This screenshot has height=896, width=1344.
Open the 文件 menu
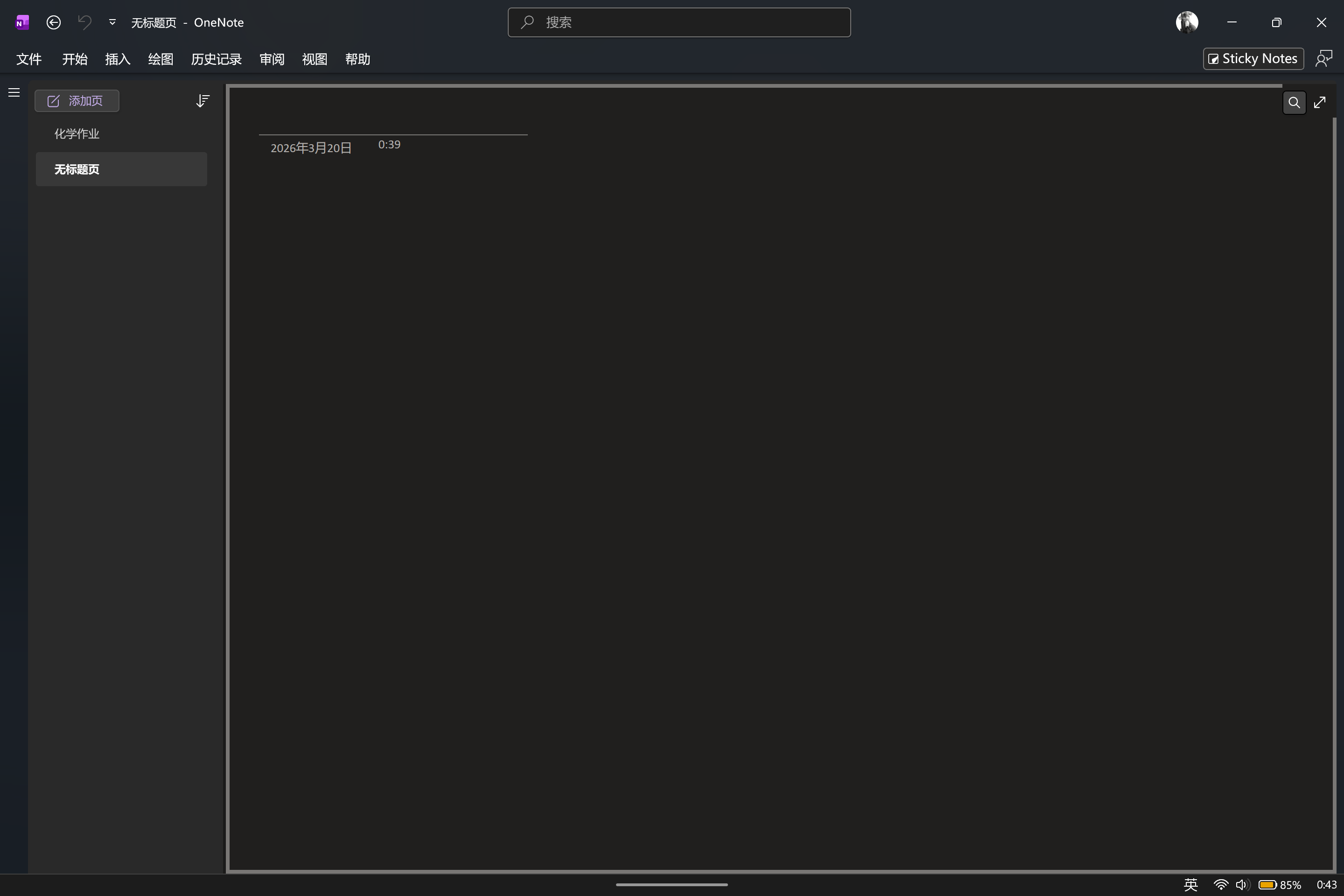tap(28, 59)
